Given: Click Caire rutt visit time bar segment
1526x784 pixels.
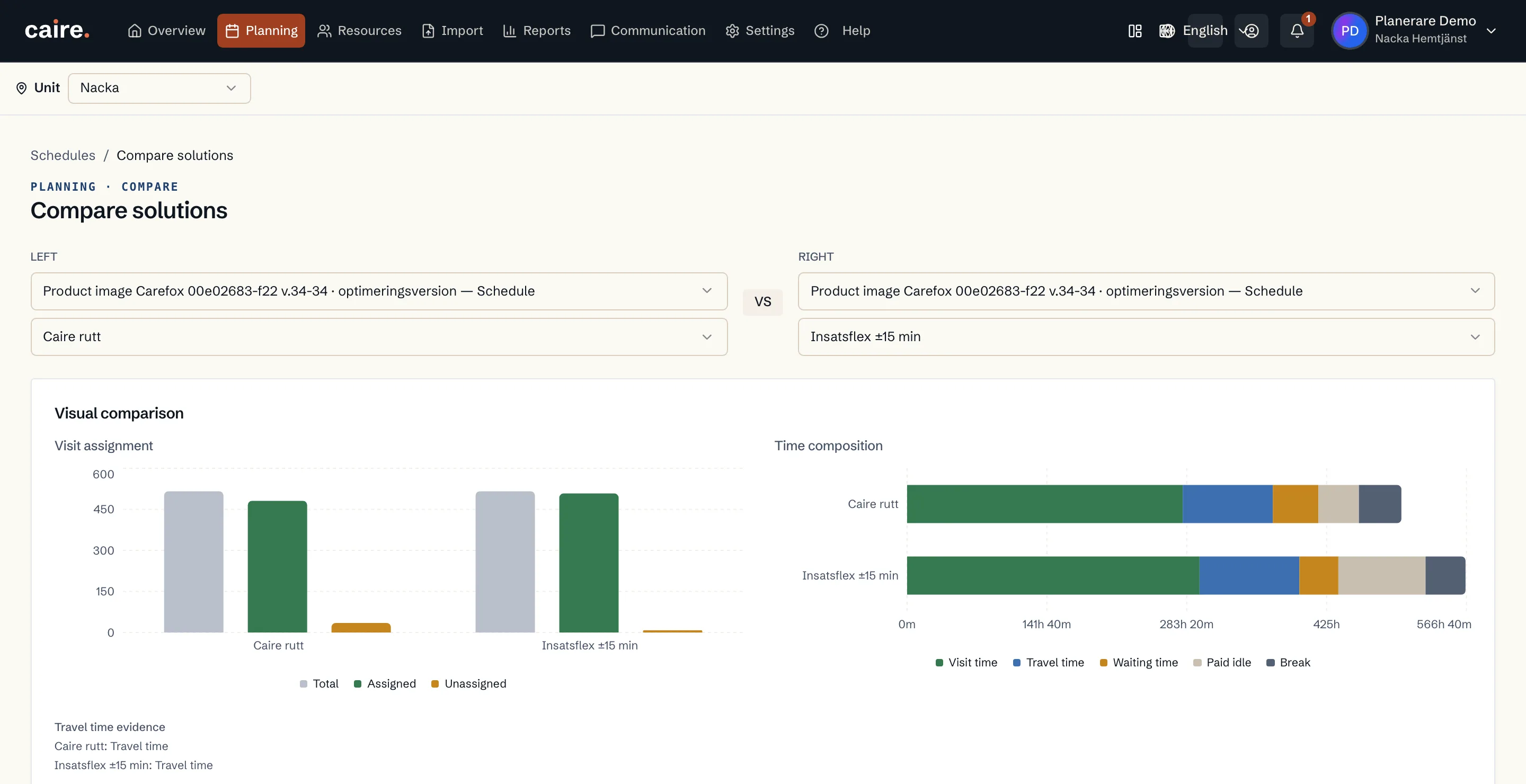Looking at the screenshot, I should (1044, 504).
